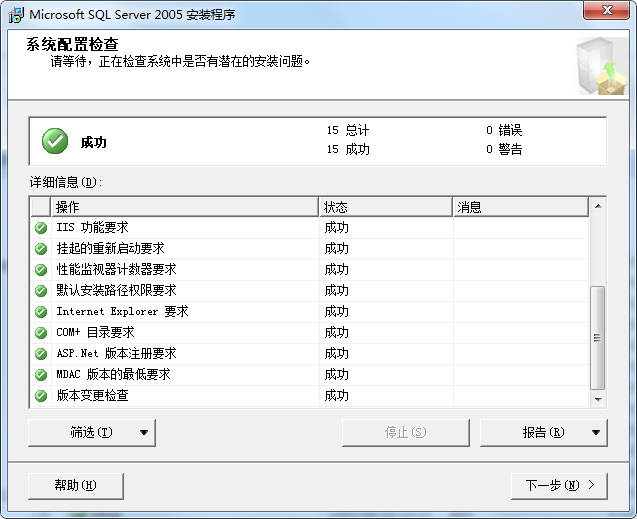Close the installer window
This screenshot has width=637, height=519.
[607, 10]
